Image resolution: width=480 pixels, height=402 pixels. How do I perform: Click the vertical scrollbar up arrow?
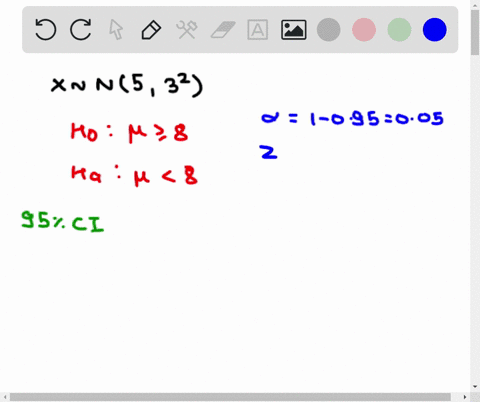(475, 4)
